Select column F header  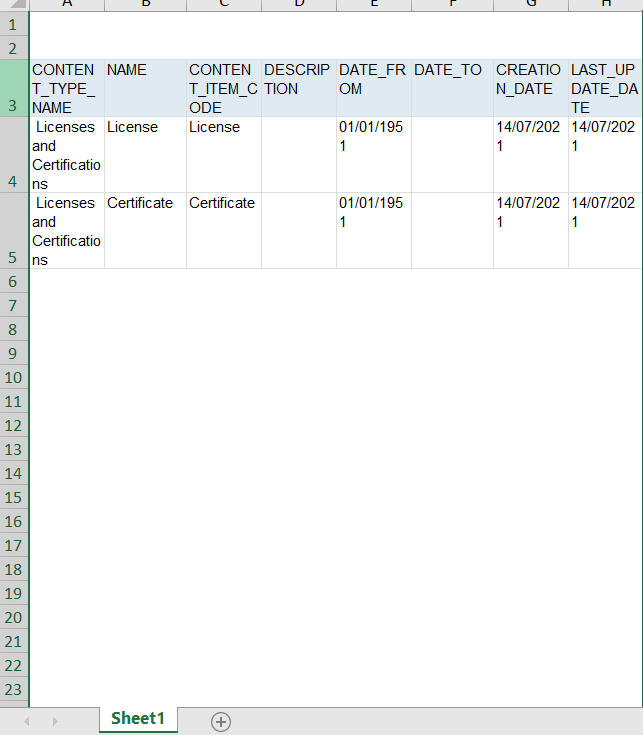452,5
